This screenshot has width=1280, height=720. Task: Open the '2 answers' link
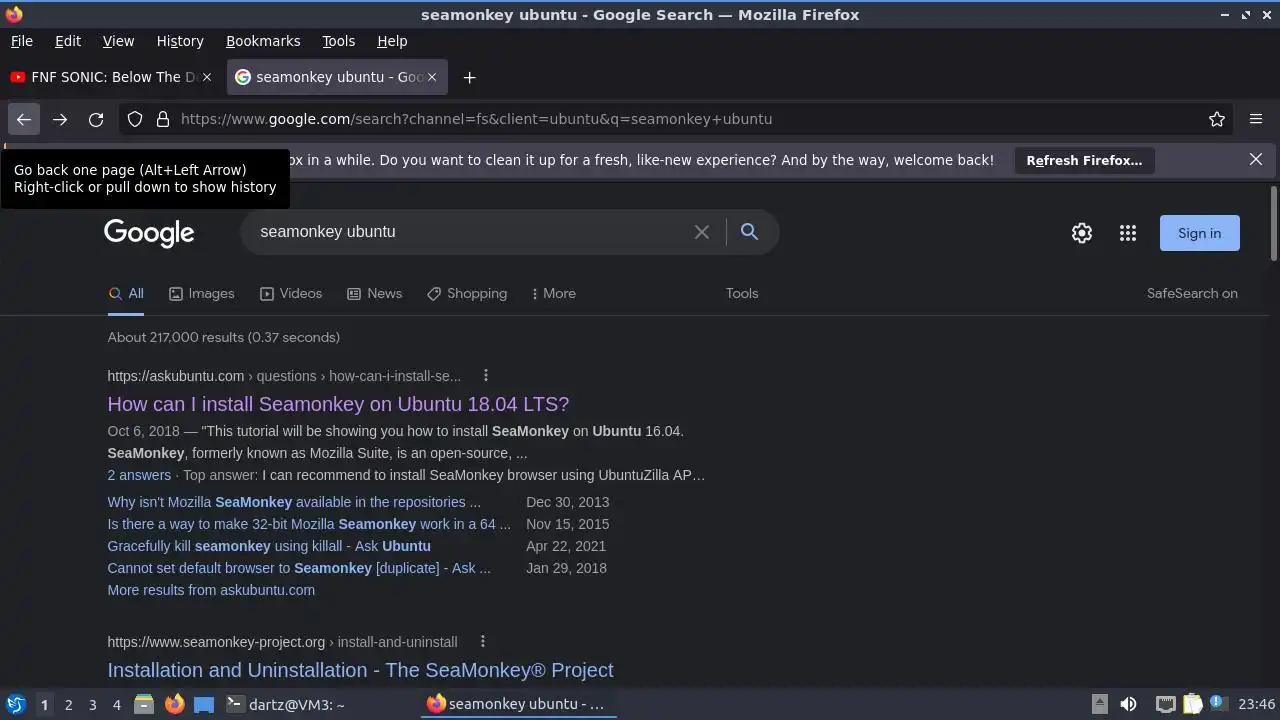coord(139,475)
